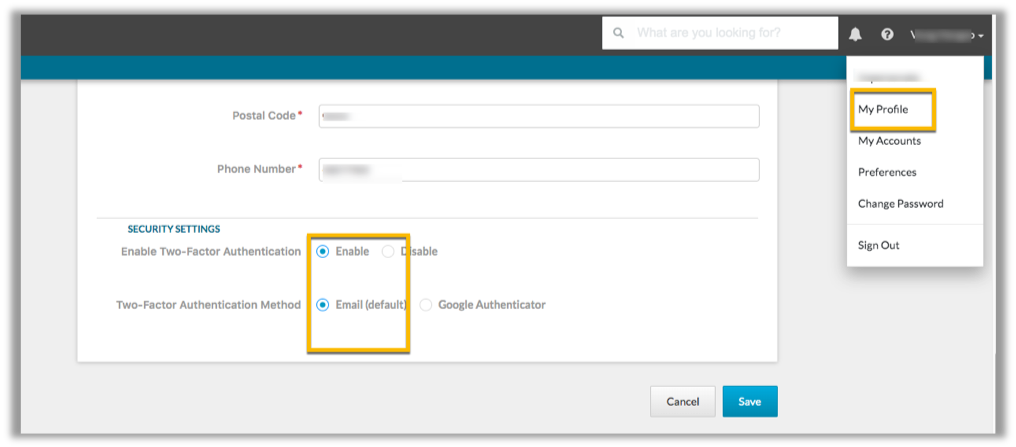Click the blurred first item in user menu

pos(889,77)
